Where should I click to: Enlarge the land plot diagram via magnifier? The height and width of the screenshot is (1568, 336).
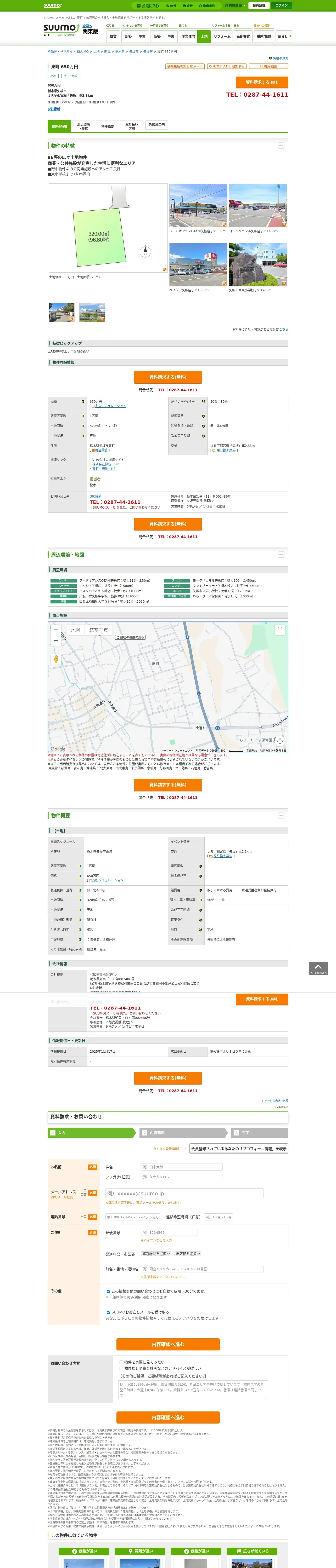click(164, 269)
